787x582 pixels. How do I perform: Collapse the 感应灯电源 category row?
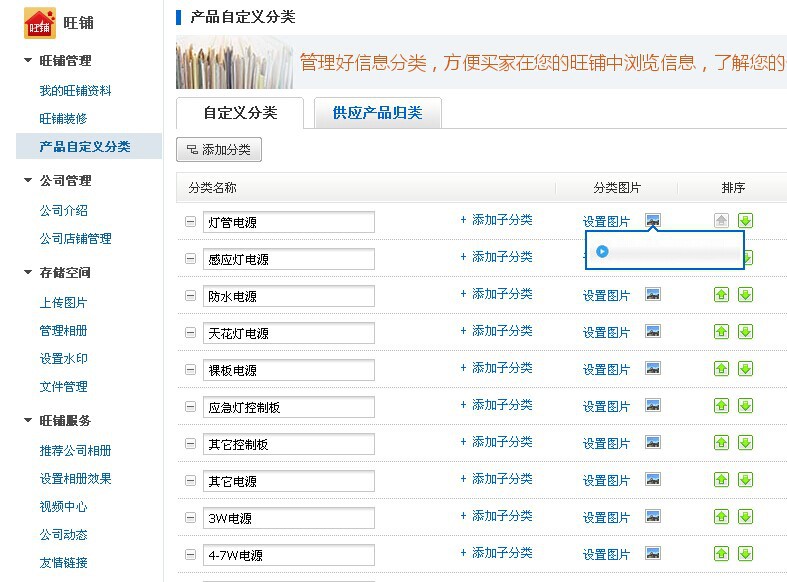[x=190, y=259]
